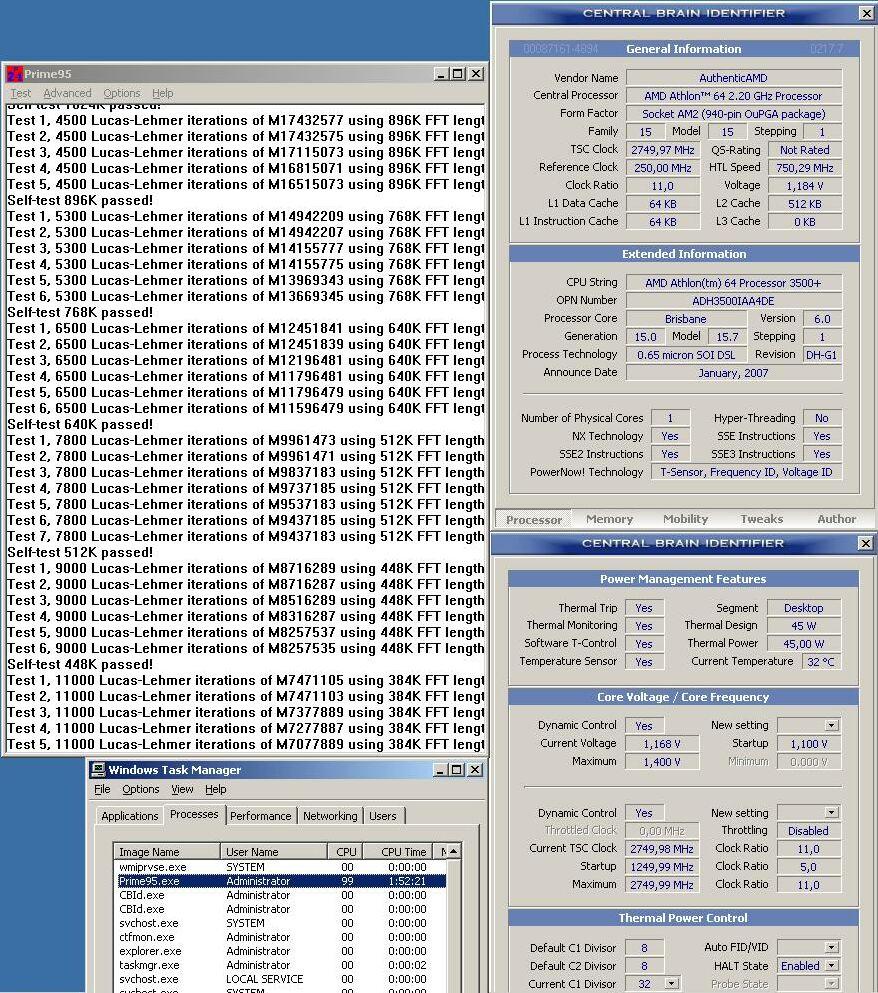Switch to the Performance tab in Task Manager
Viewport: 878px width, 993px height.
(x=260, y=816)
